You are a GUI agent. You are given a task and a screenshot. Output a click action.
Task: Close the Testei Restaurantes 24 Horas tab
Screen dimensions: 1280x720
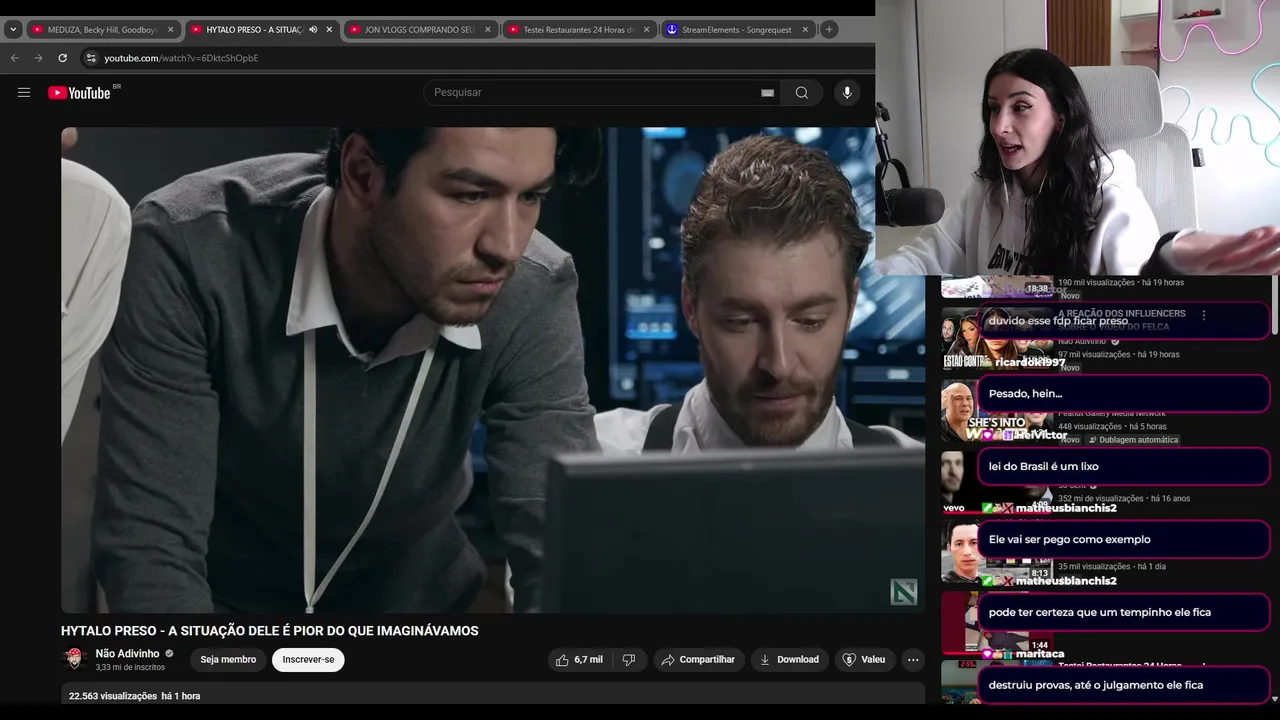646,30
